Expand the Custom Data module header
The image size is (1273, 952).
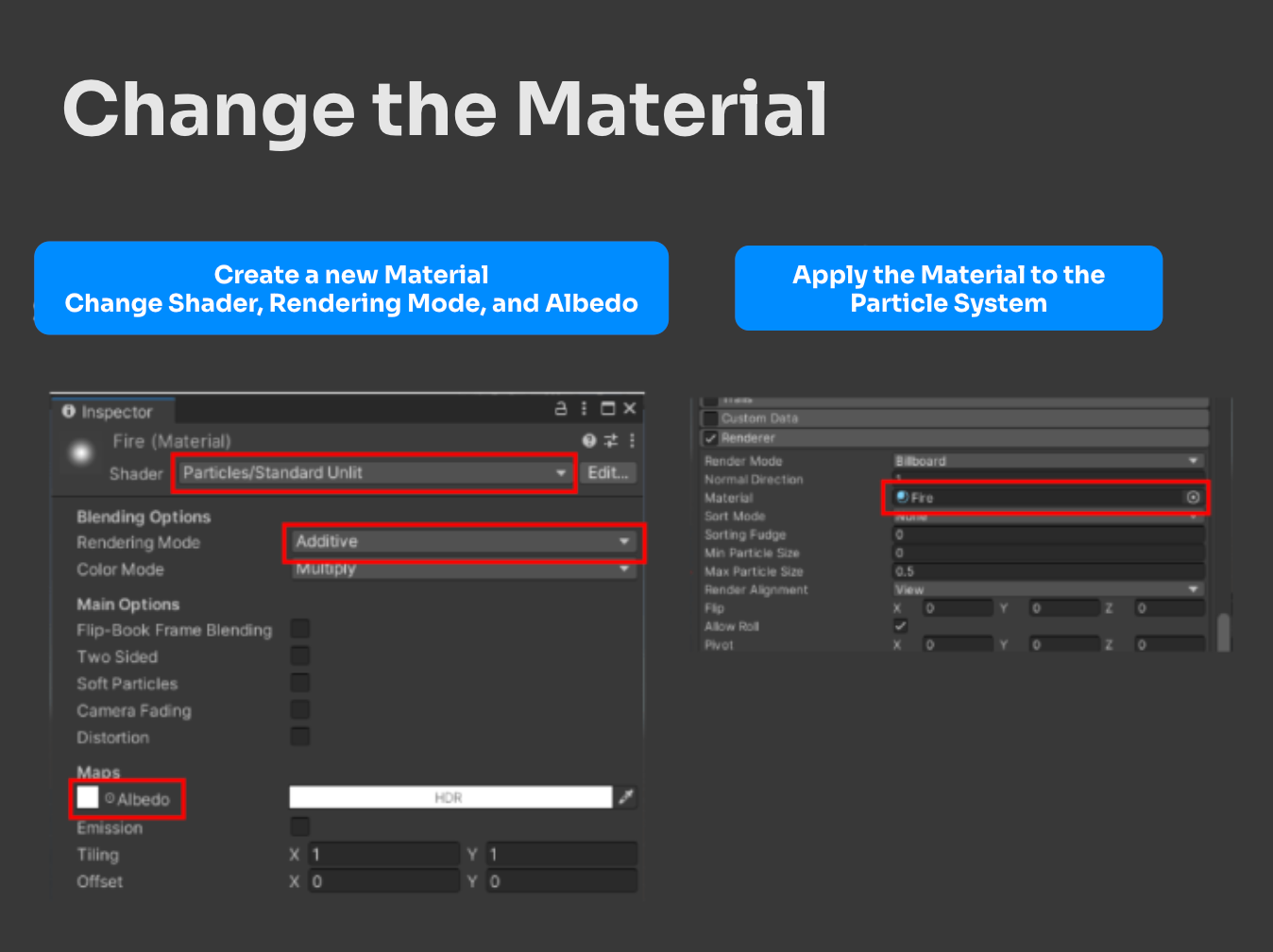[954, 418]
